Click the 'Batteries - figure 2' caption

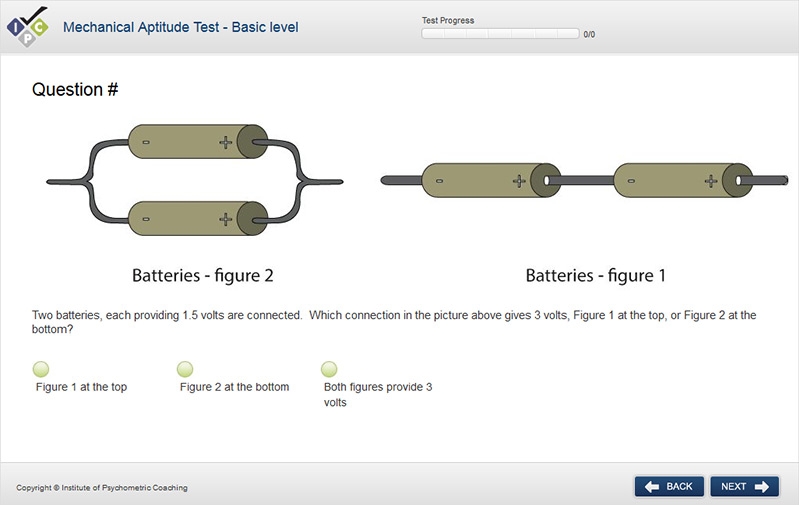(202, 276)
